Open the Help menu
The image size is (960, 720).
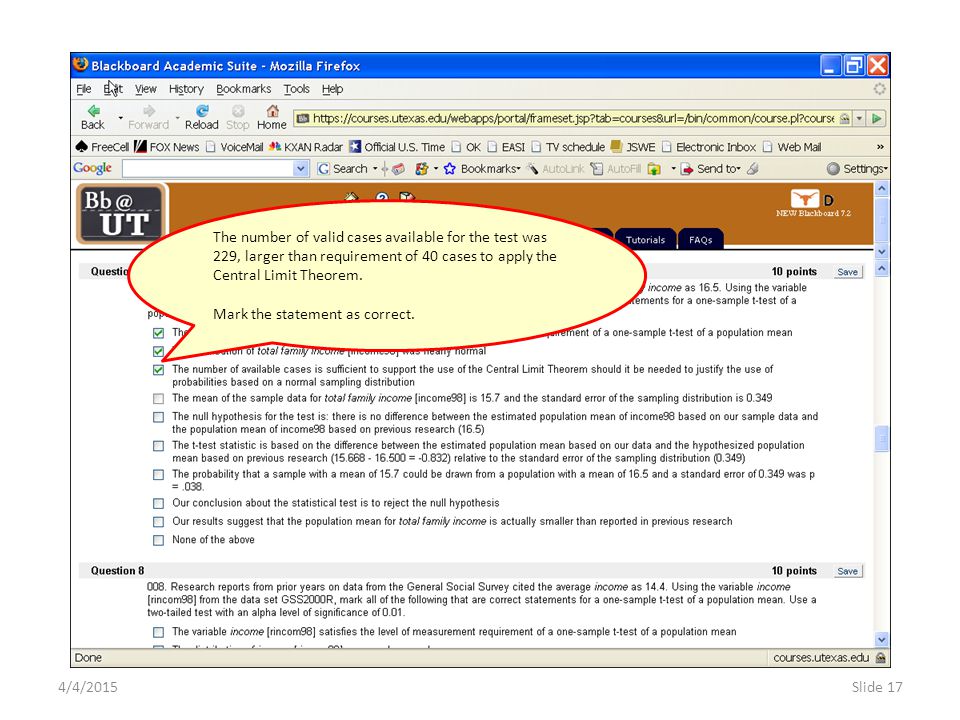pos(332,89)
